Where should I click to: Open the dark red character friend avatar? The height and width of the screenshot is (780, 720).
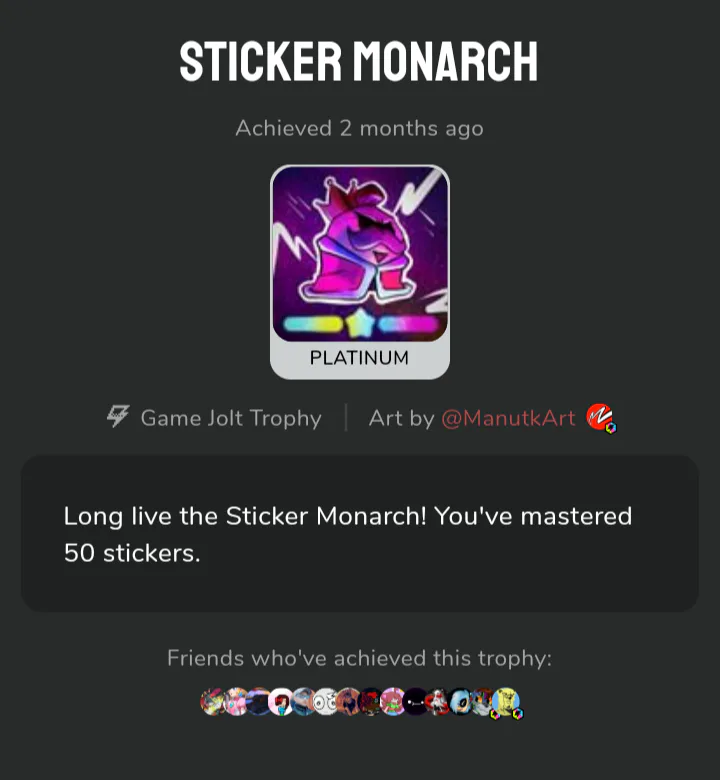click(x=371, y=702)
